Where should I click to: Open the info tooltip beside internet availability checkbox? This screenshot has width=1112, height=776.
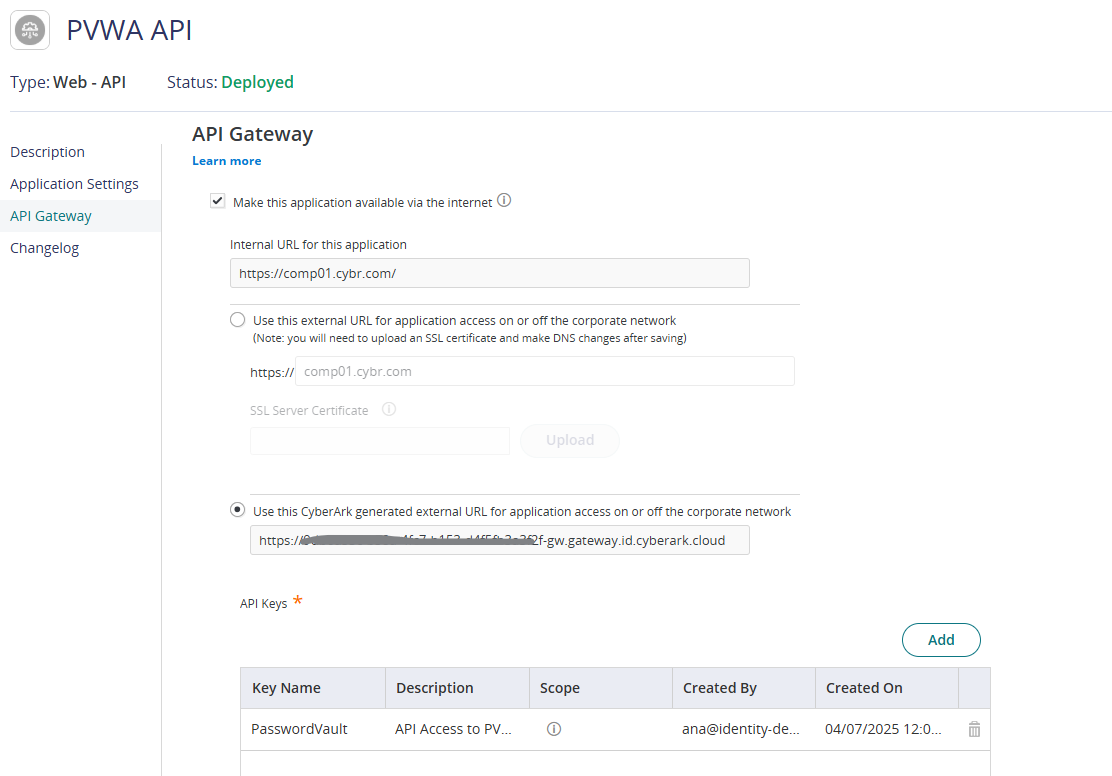pos(505,200)
